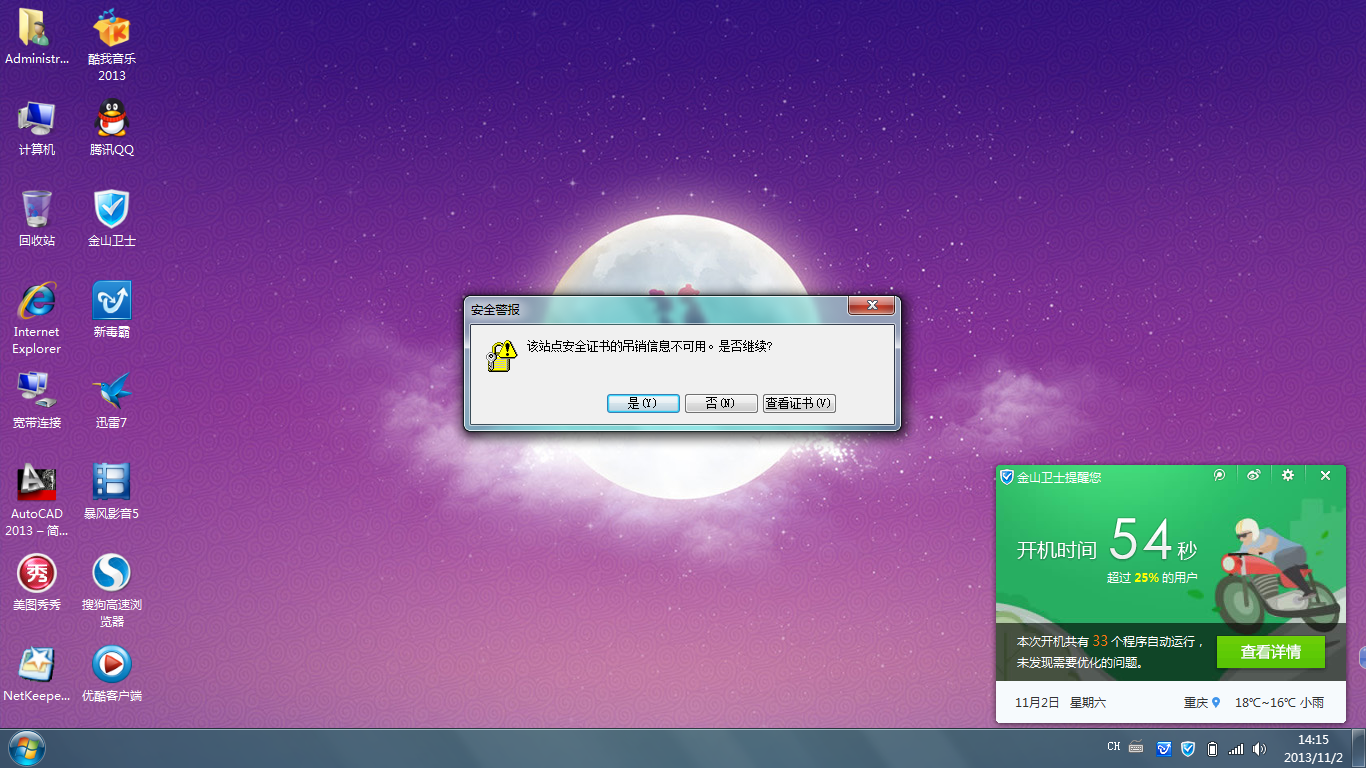
Task: Open the 回收站 recycle bin
Action: 36,209
